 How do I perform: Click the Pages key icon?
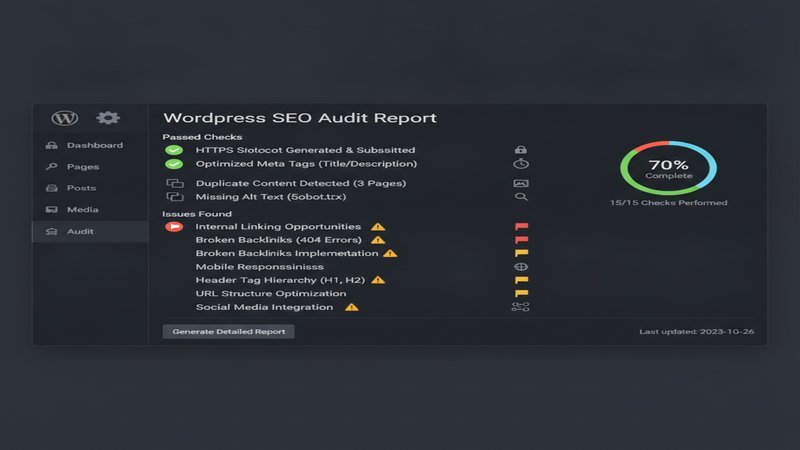[x=52, y=167]
